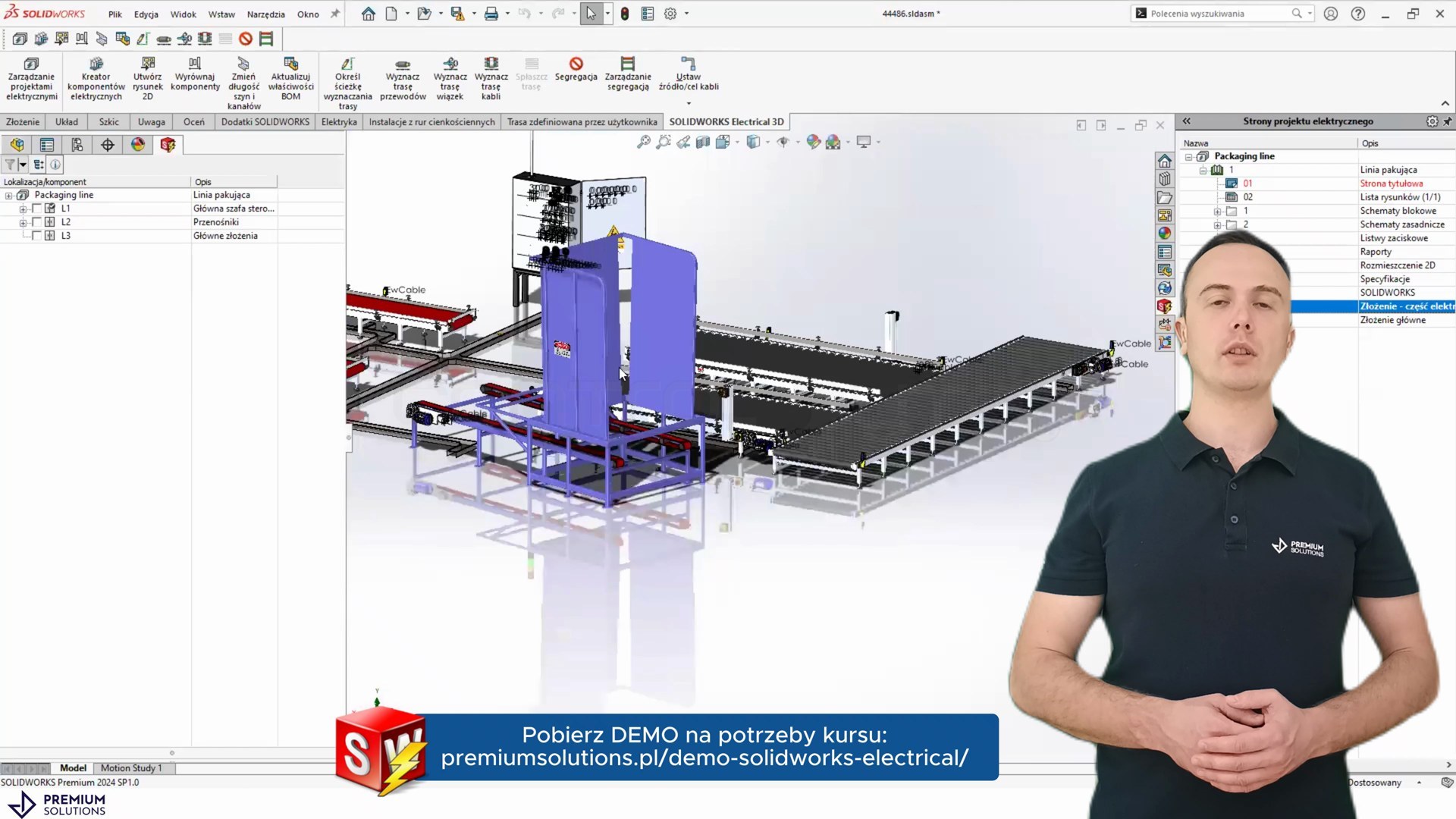This screenshot has height=819, width=1456.
Task: Open the Plik menu
Action: pyautogui.click(x=115, y=14)
